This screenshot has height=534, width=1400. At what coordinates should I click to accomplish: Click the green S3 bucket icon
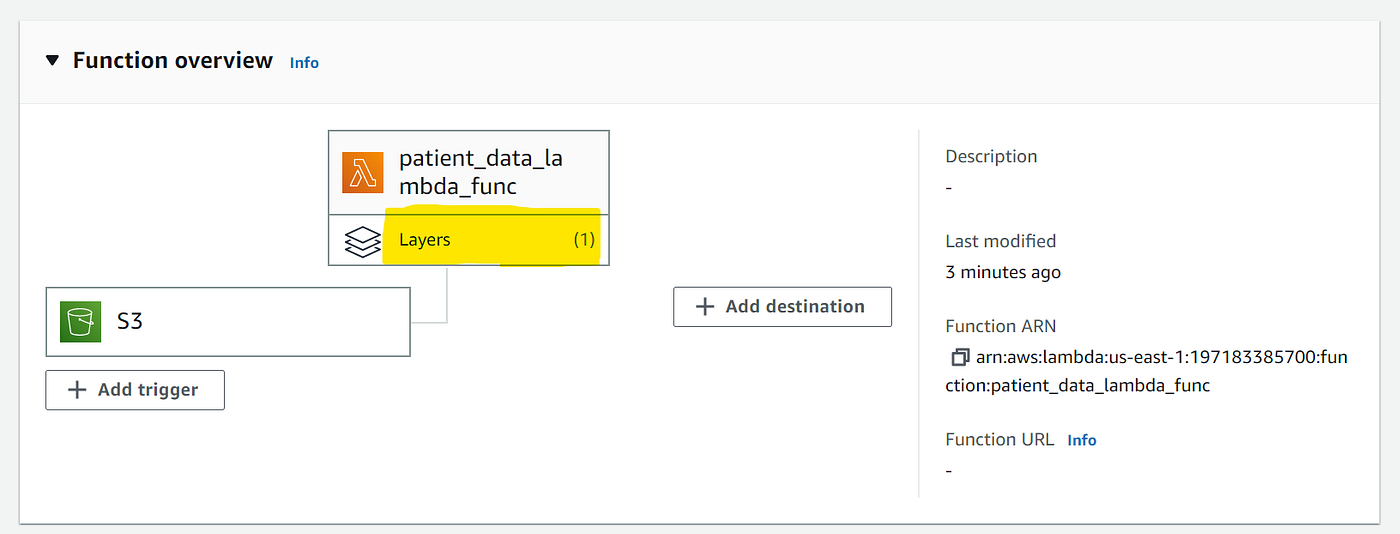point(80,322)
